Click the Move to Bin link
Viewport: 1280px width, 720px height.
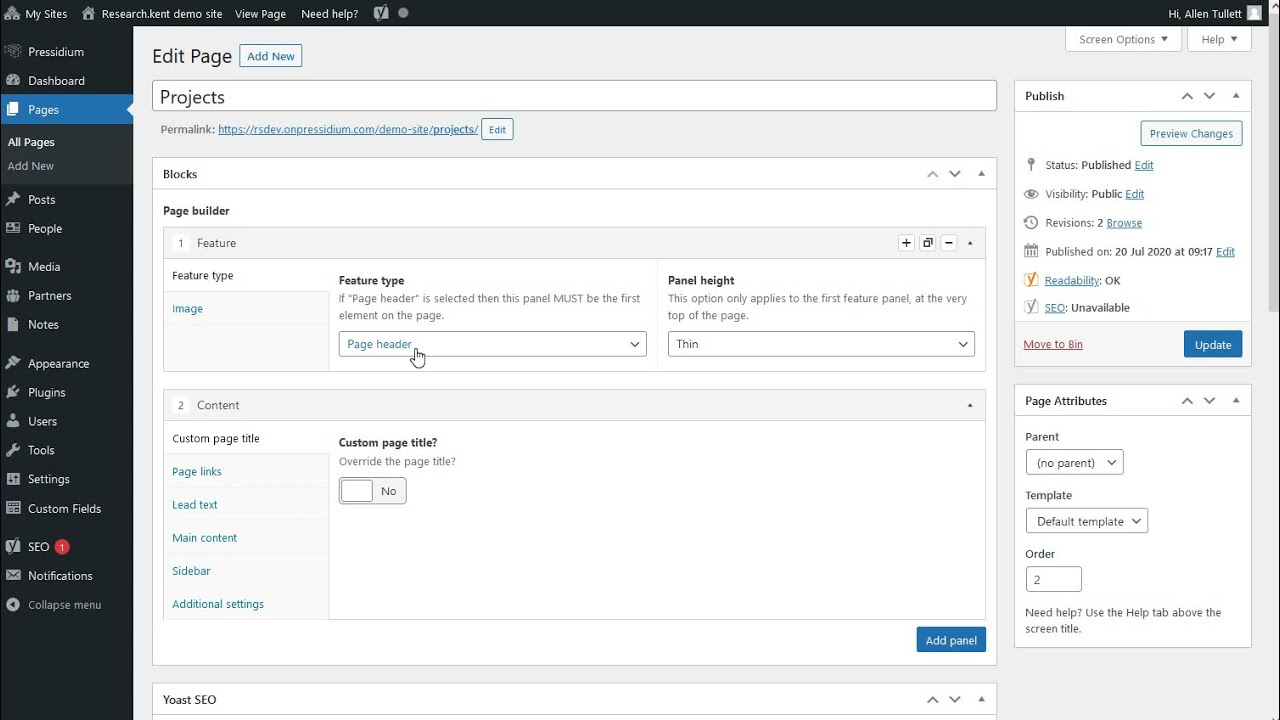(1053, 344)
